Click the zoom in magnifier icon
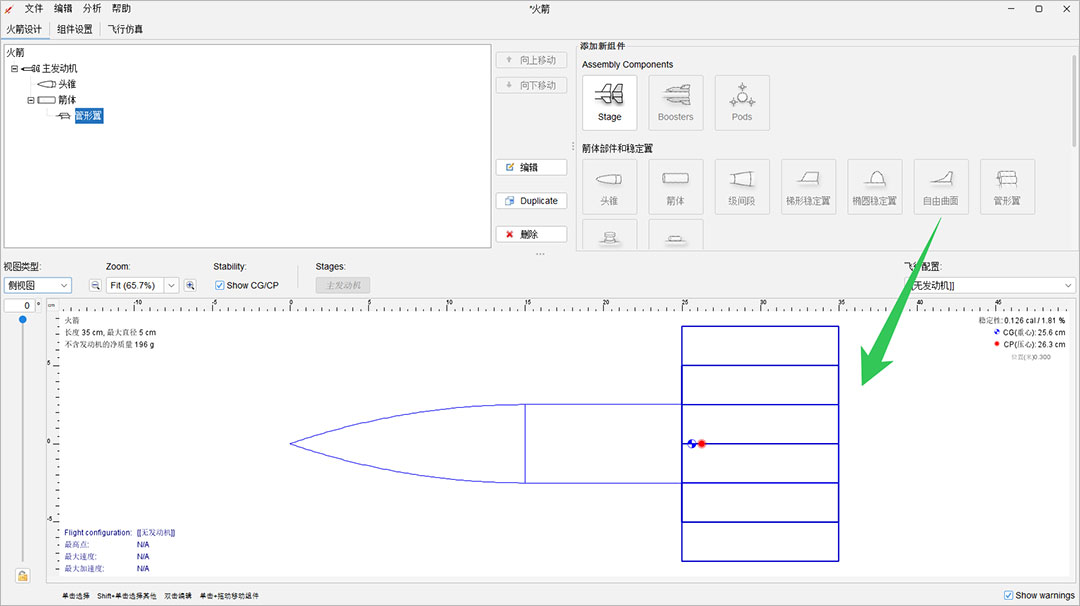The height and width of the screenshot is (606, 1080). (190, 285)
